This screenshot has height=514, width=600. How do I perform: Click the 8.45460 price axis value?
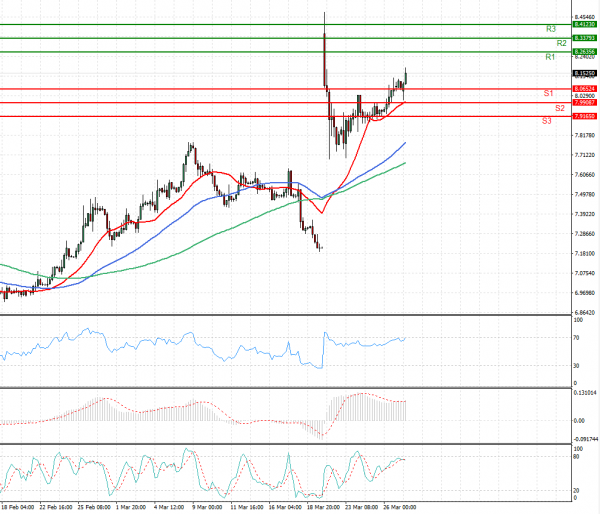pyautogui.click(x=585, y=17)
